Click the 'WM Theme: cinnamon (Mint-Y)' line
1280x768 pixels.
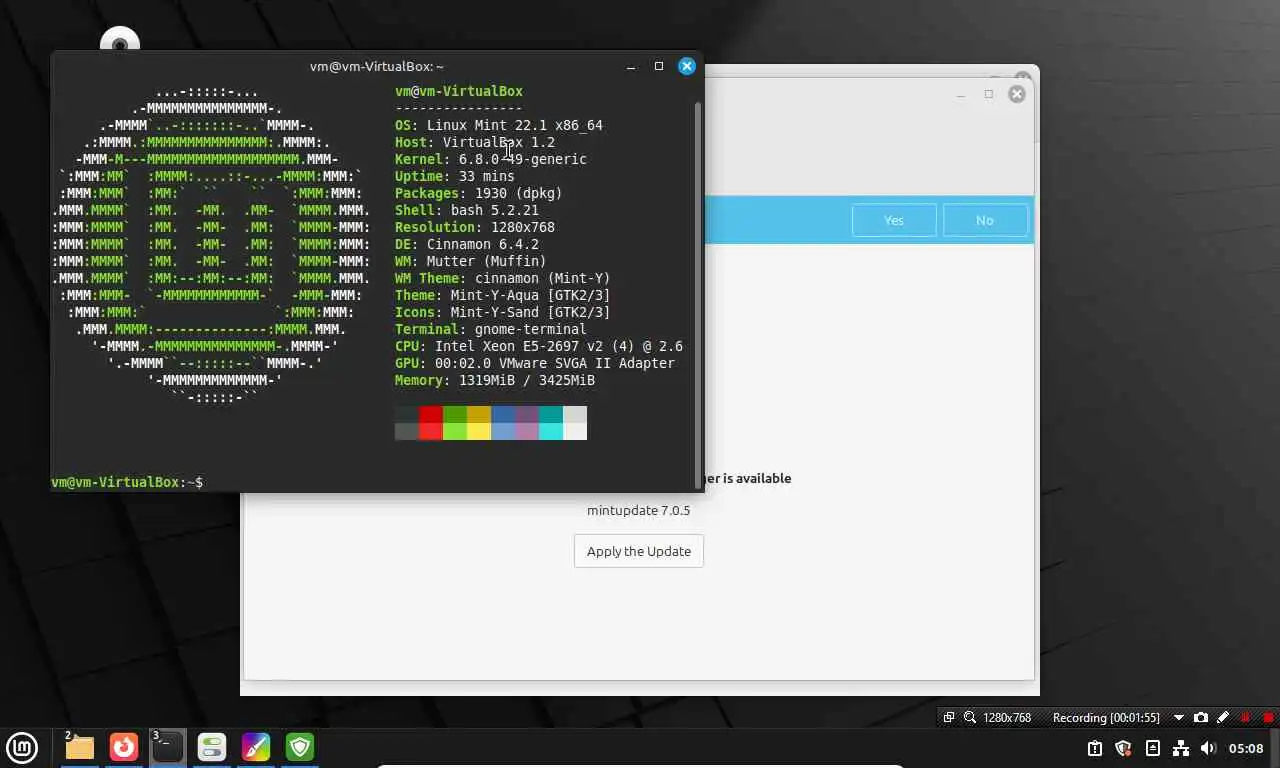pos(503,278)
